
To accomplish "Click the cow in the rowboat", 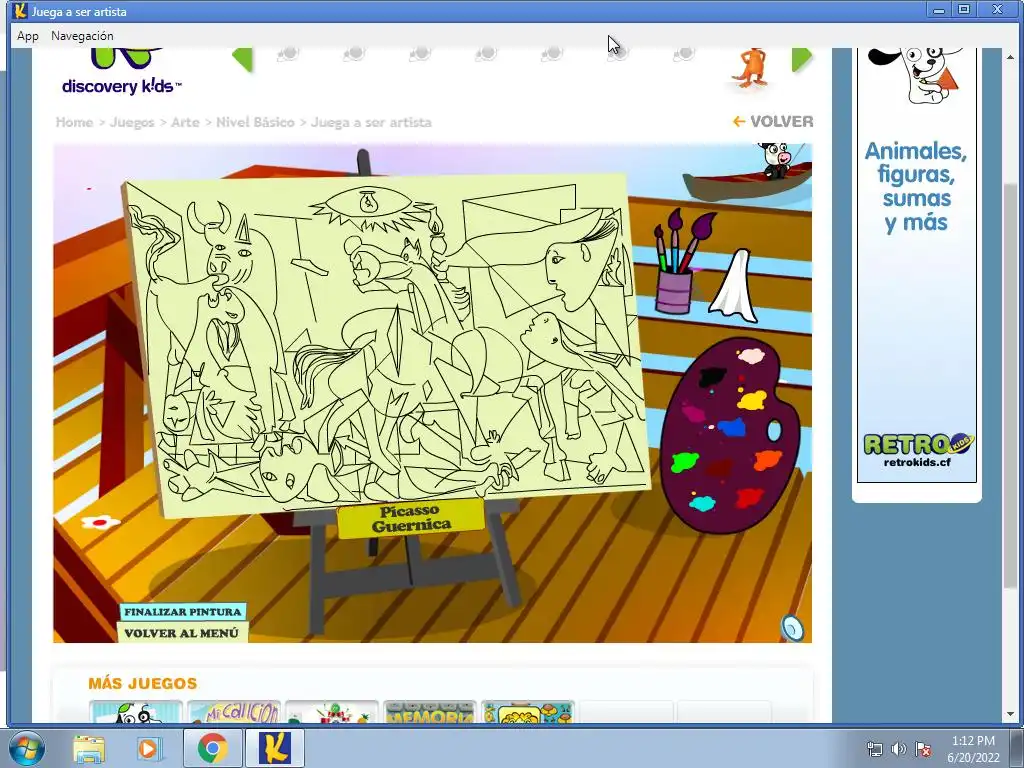I will point(776,160).
